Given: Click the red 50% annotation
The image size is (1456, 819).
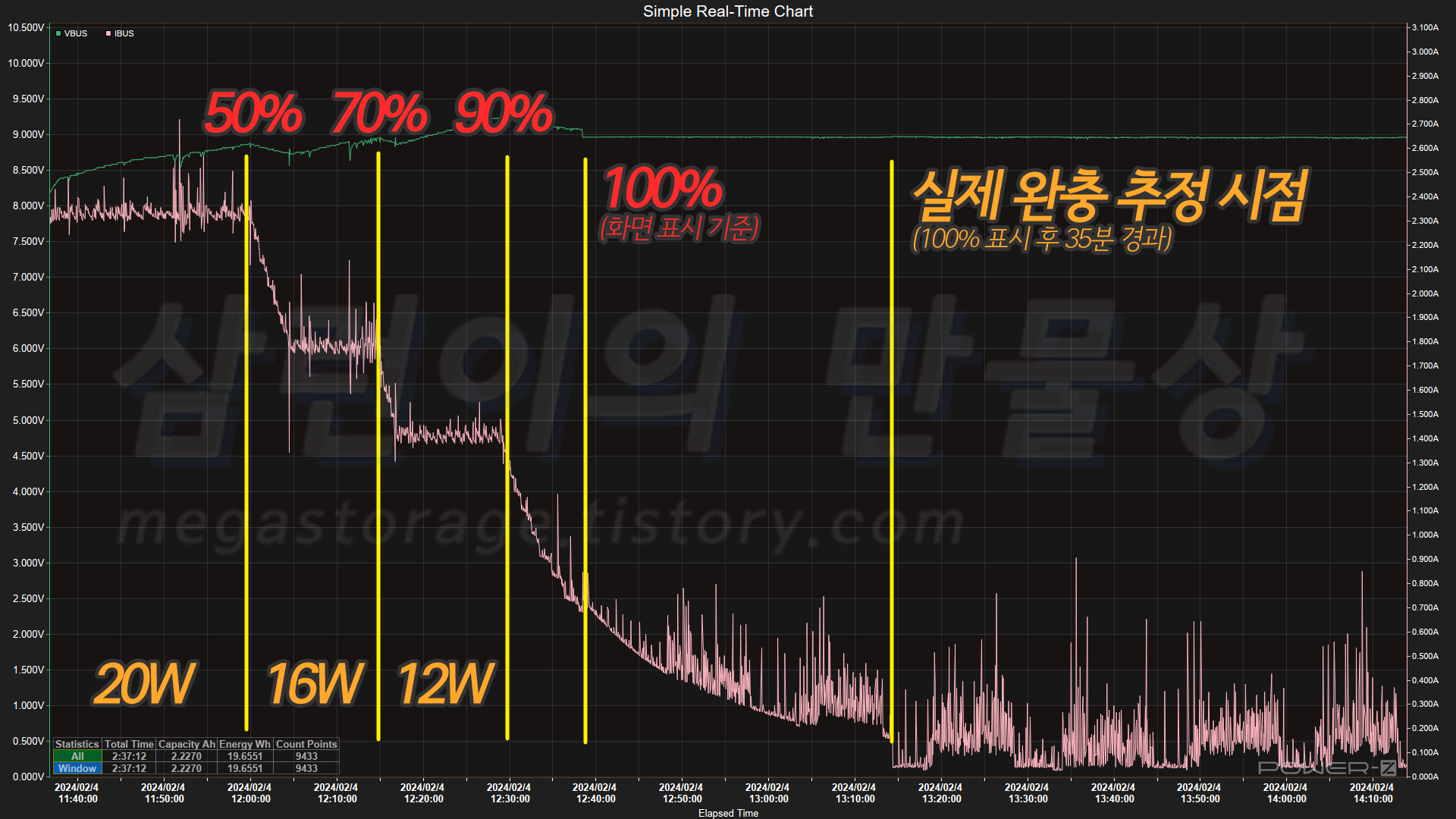Looking at the screenshot, I should click(253, 114).
